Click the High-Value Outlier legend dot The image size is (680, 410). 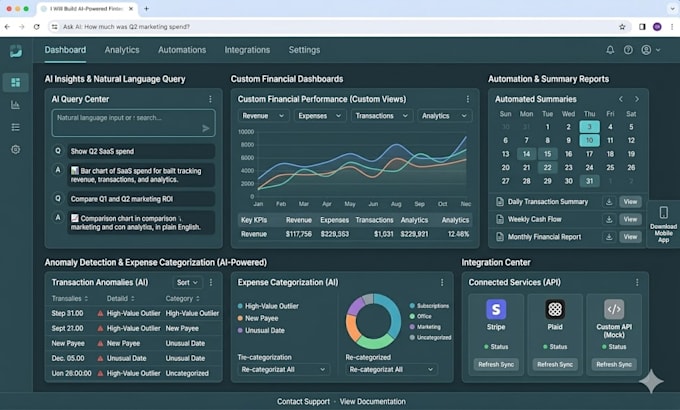coord(240,306)
